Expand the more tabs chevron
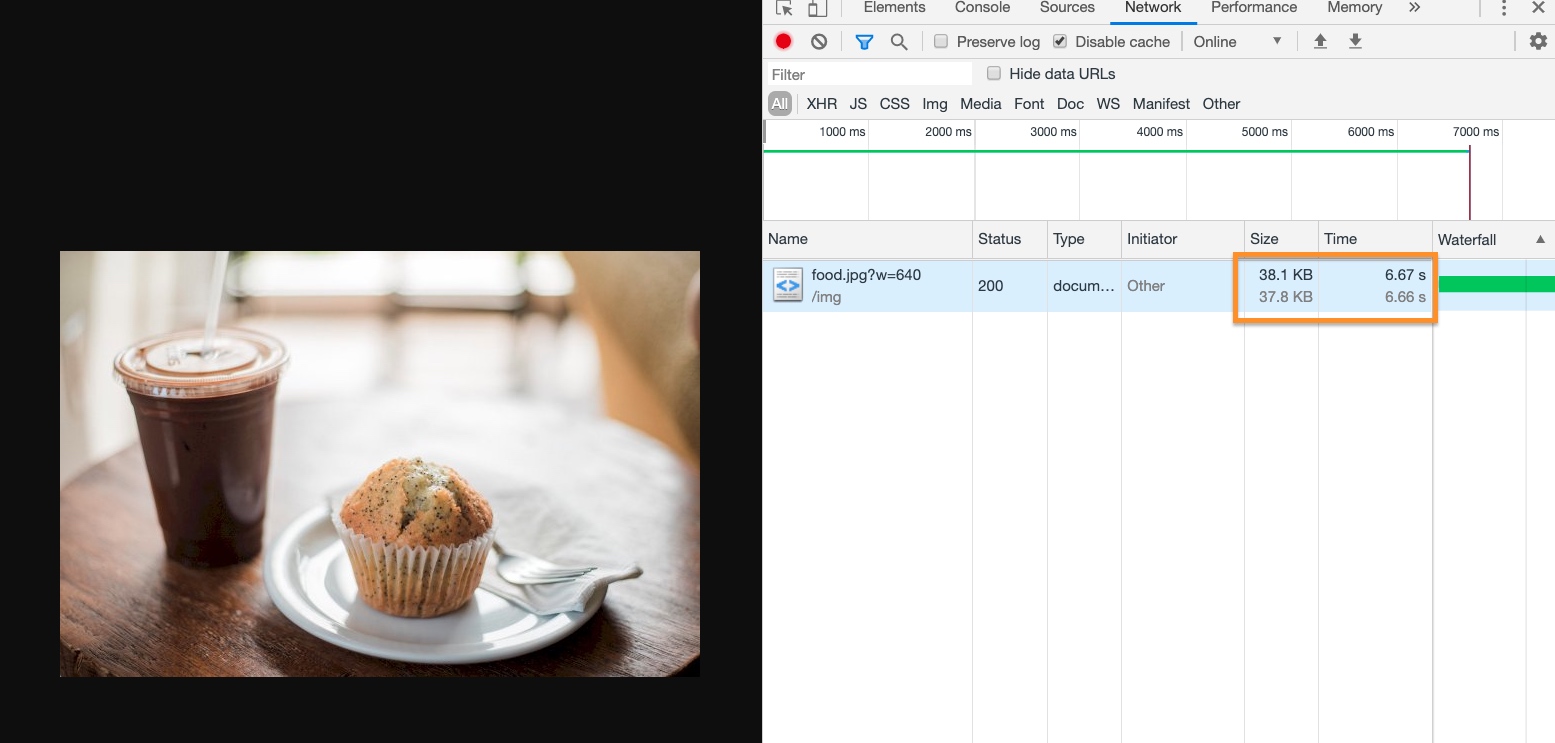 [1414, 8]
